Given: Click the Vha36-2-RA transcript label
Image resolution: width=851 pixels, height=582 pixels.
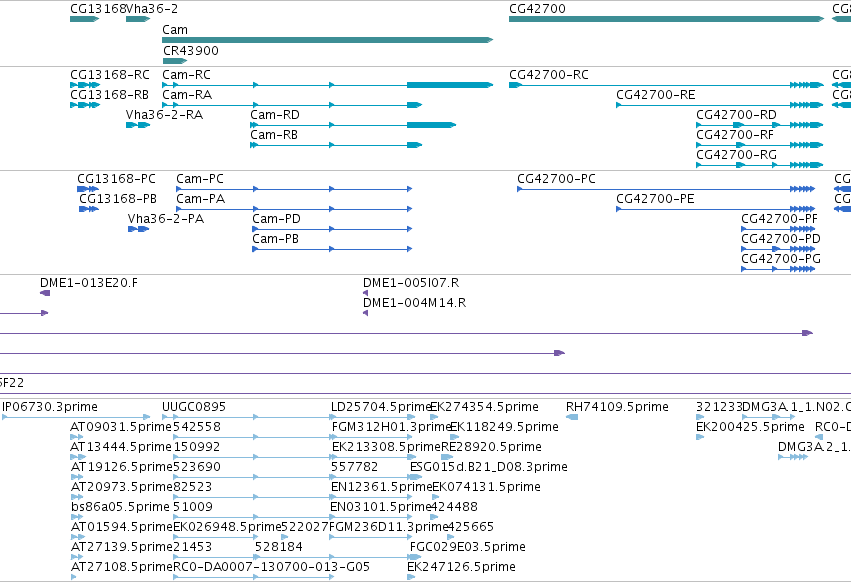Looking at the screenshot, I should point(164,115).
